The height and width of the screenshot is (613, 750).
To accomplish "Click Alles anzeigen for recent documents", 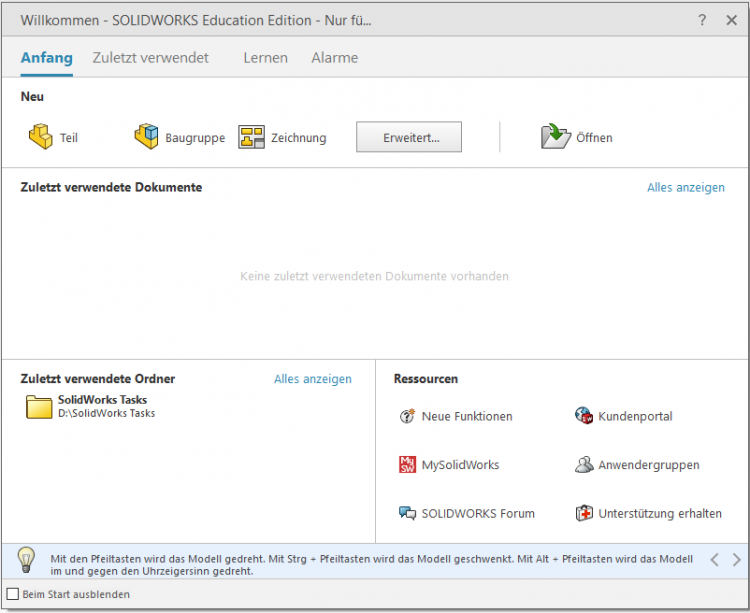I will (685, 187).
